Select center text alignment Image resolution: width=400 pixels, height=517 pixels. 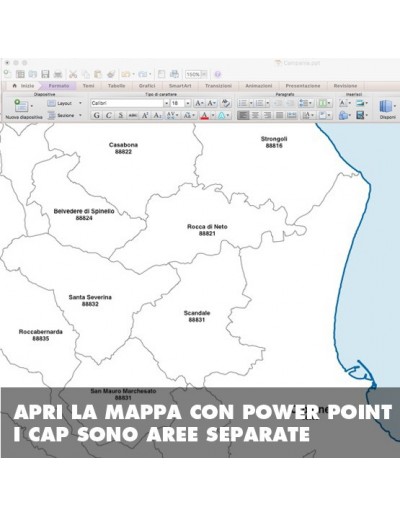pos(255,115)
